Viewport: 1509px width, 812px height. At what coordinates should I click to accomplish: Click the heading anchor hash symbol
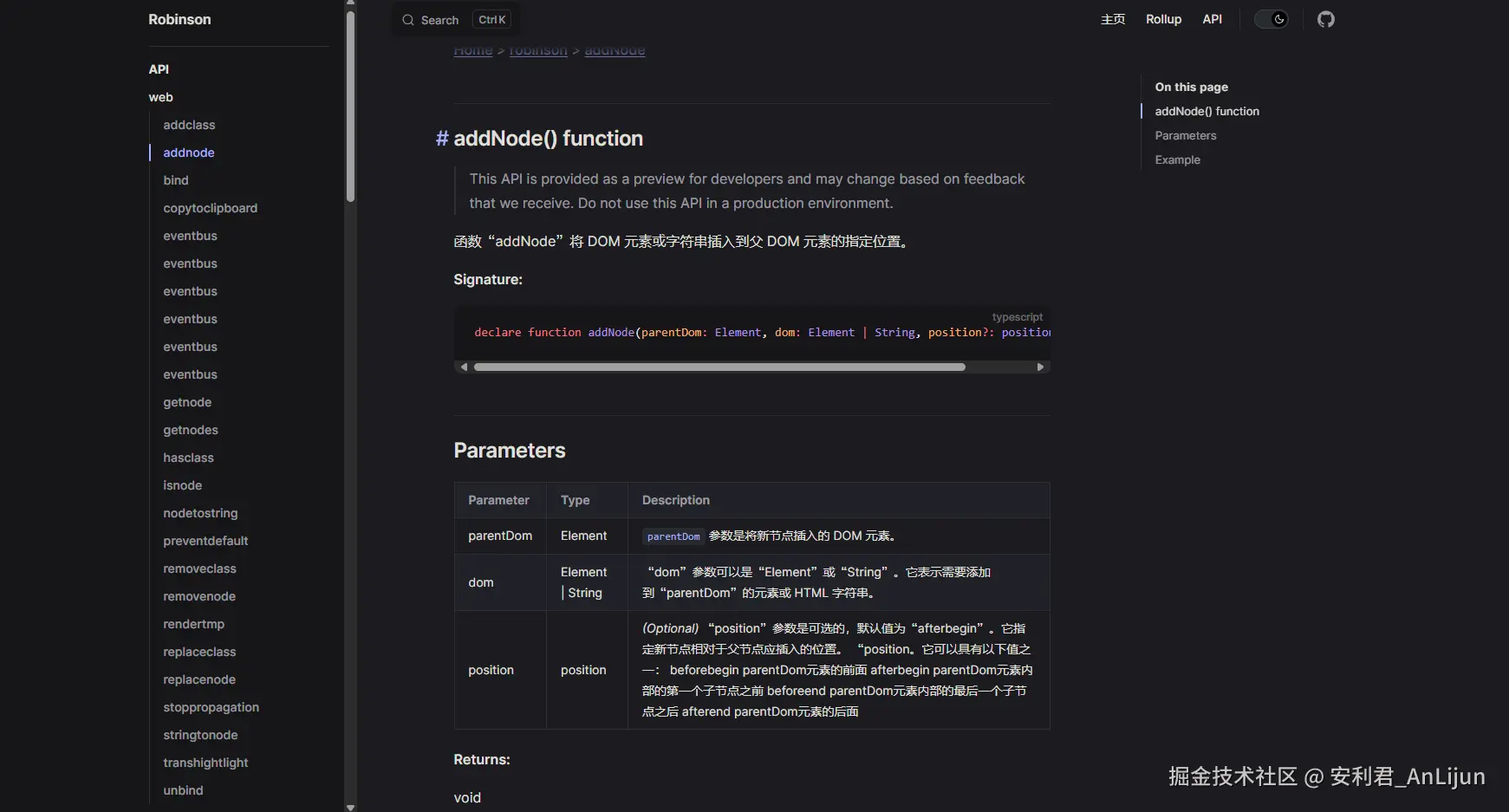tap(441, 139)
